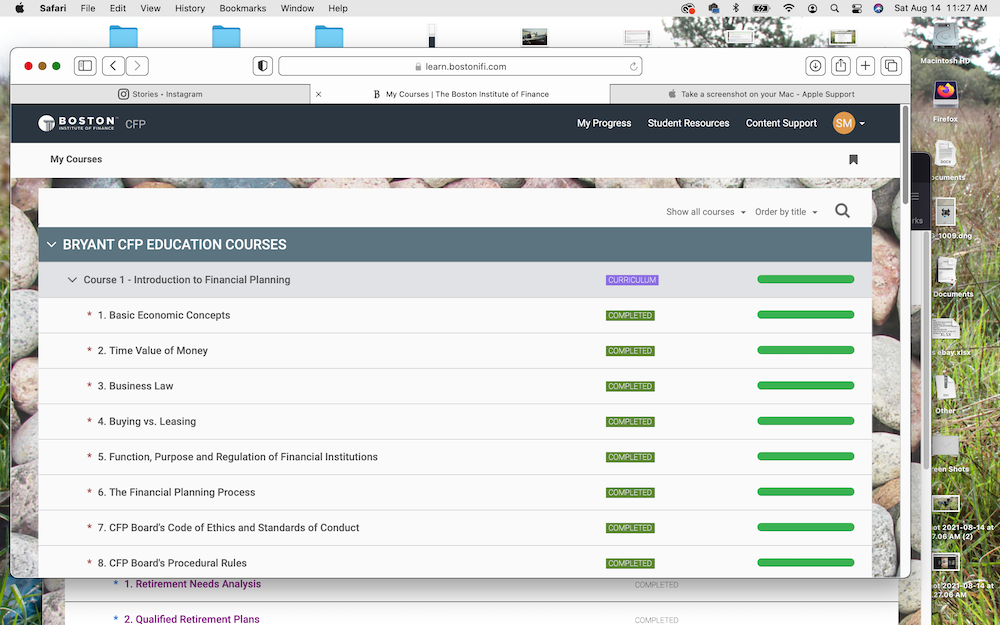The height and width of the screenshot is (625, 1000).
Task: Open the Safari menu
Action: pos(52,8)
